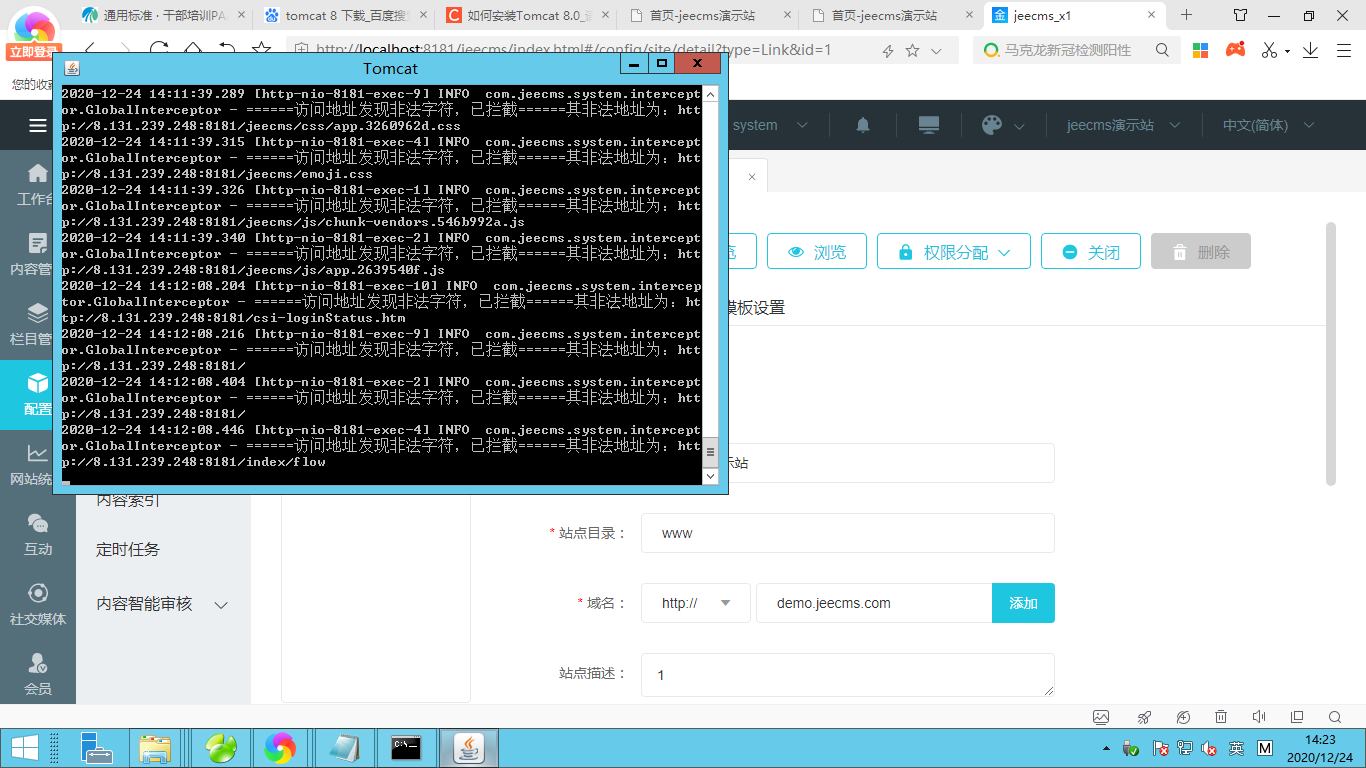Viewport: 1366px width, 768px height.
Task: Open the 互动 sidebar section
Action: [x=38, y=535]
